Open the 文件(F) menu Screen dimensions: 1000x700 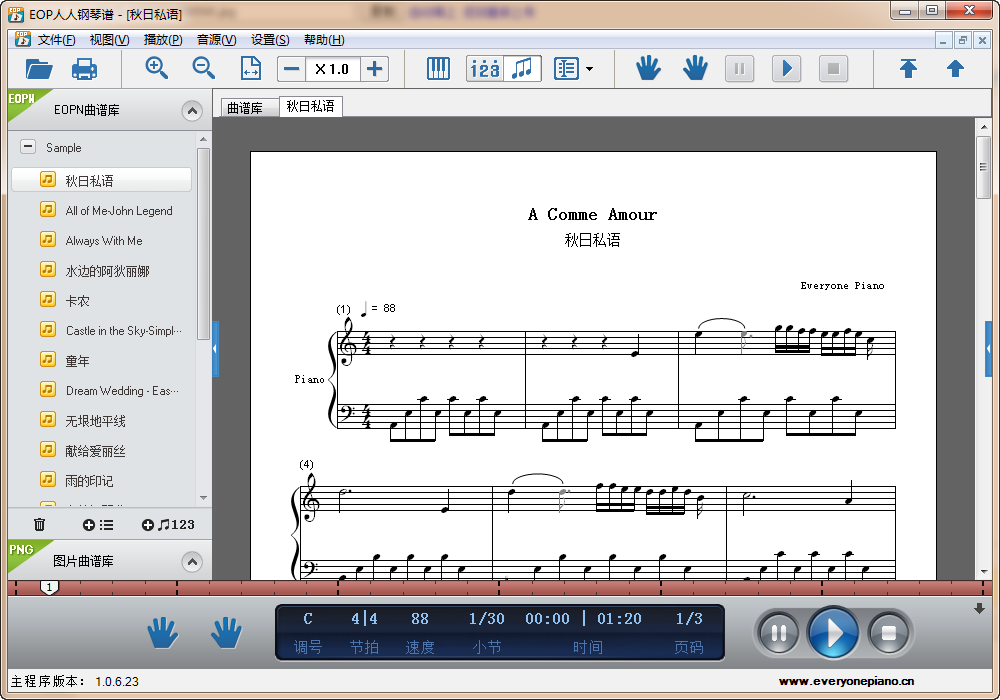56,40
